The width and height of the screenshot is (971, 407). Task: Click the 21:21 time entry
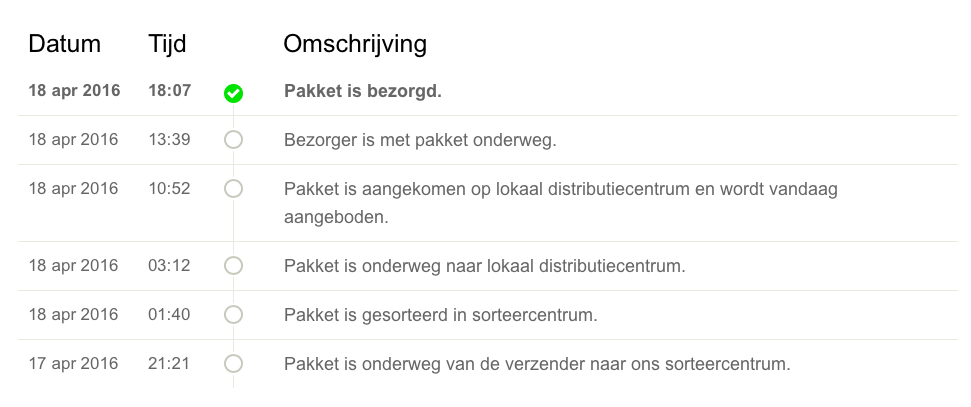[168, 363]
